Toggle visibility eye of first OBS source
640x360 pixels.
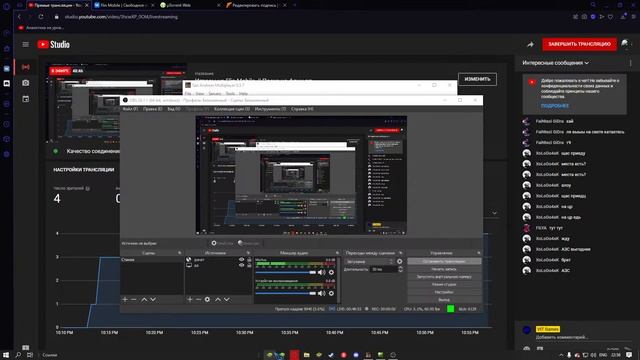[x=241, y=260]
